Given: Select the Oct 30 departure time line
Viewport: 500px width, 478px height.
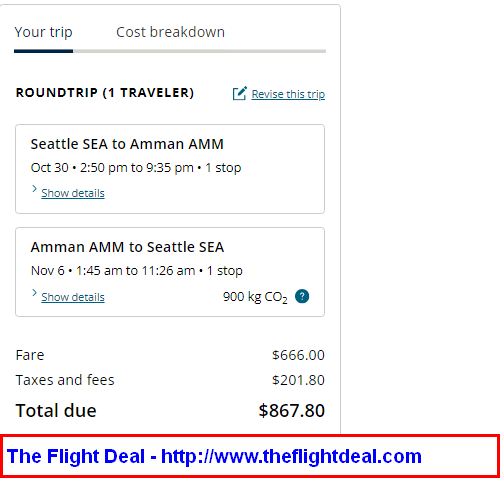Looking at the screenshot, I should click(x=136, y=168).
